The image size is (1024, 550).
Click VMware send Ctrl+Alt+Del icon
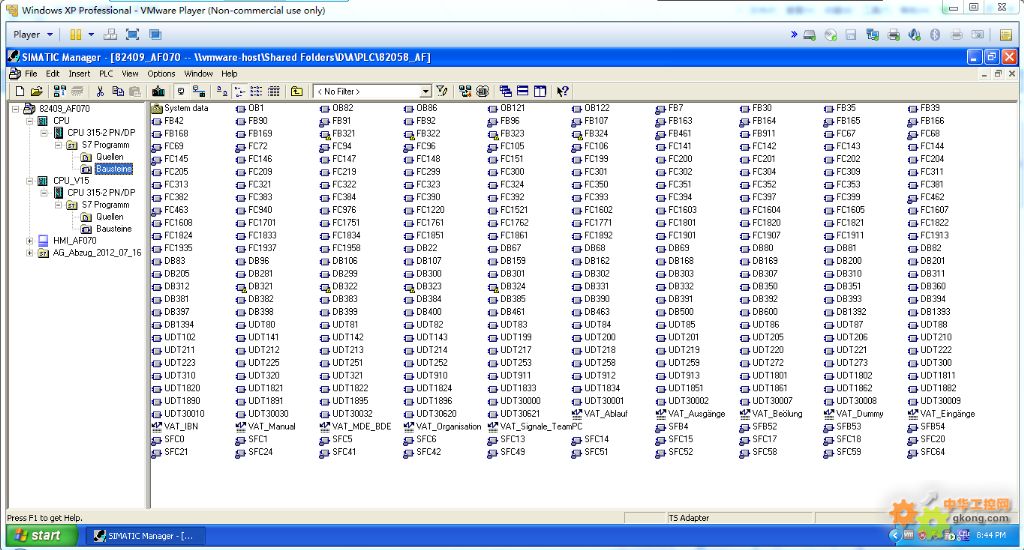[110, 35]
